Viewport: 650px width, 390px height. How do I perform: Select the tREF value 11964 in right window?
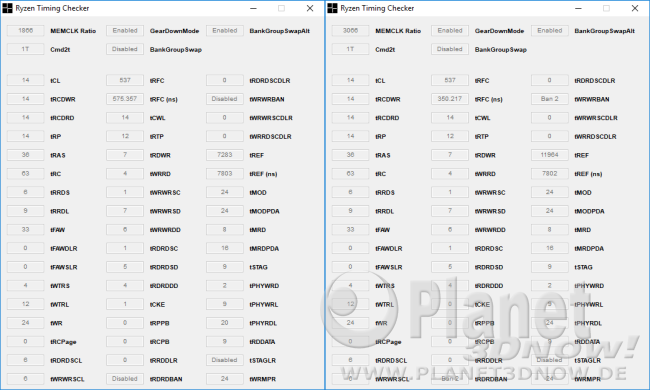click(550, 155)
